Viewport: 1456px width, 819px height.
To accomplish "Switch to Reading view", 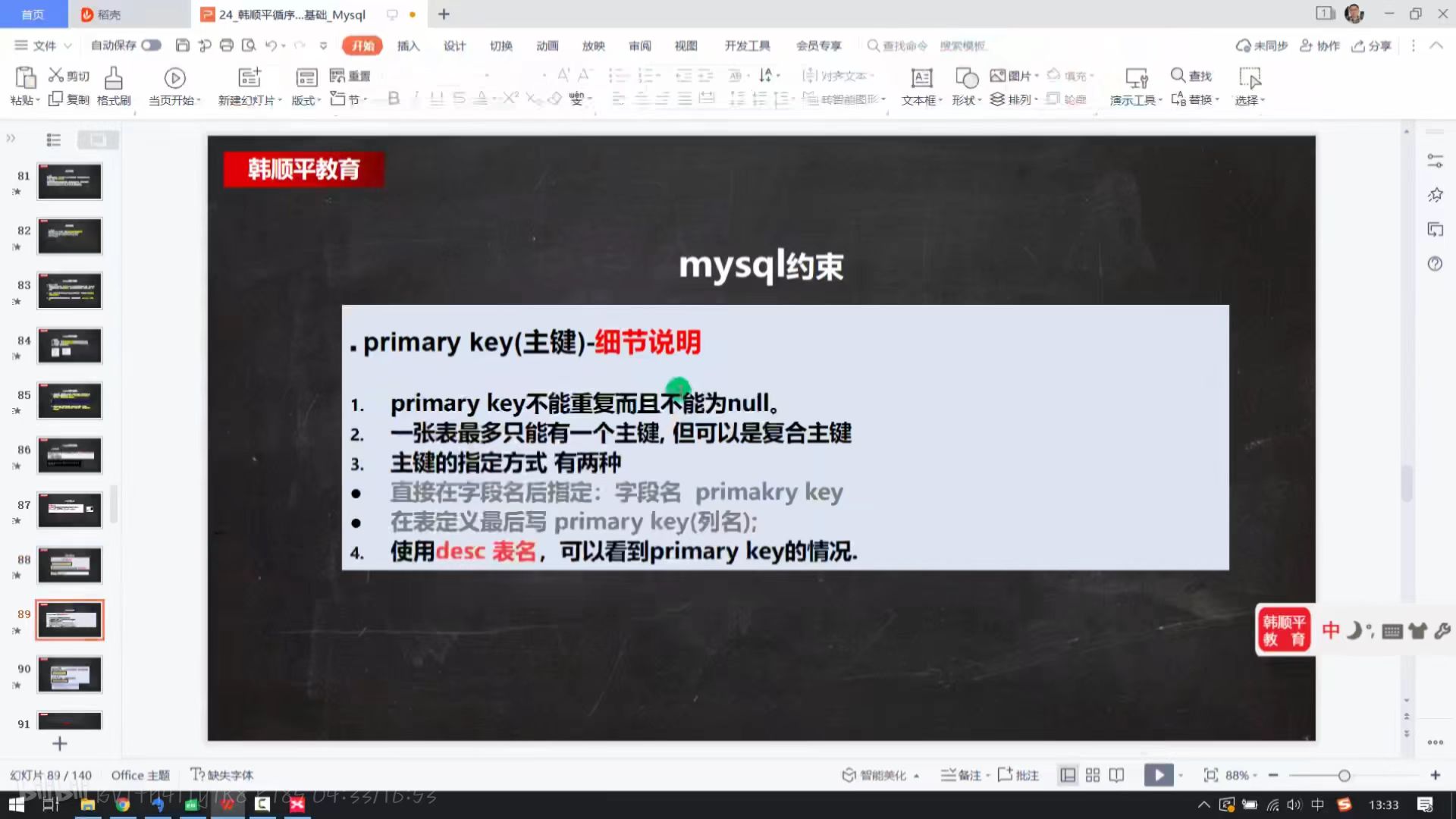I will [x=1116, y=775].
